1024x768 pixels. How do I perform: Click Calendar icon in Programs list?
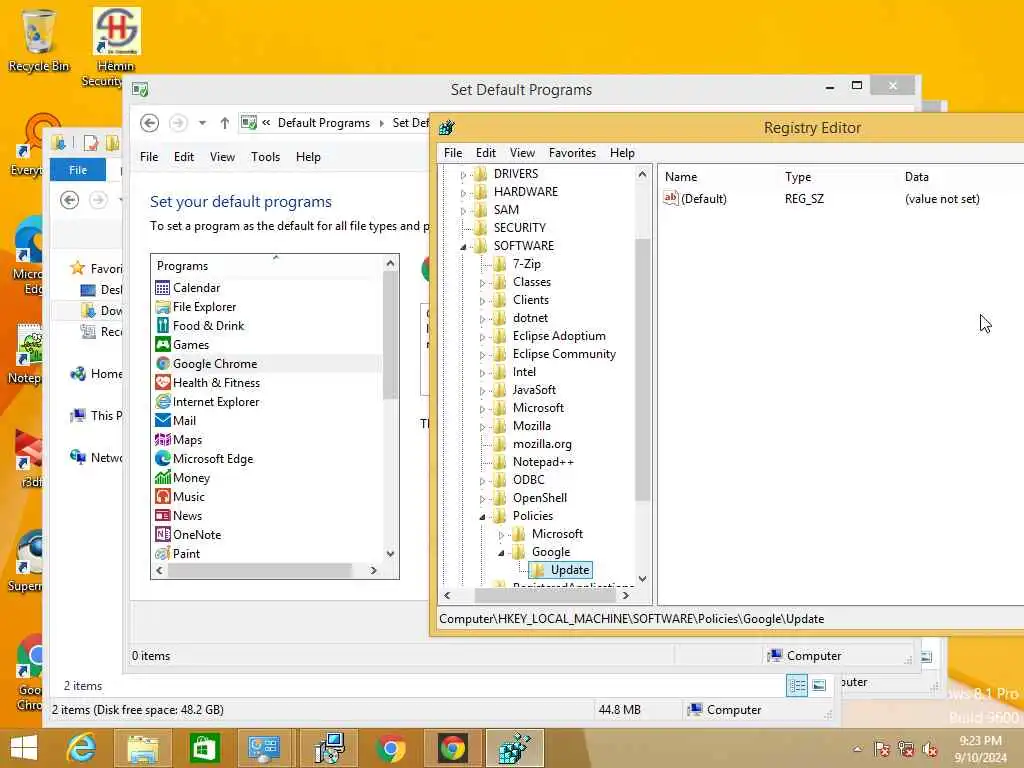tap(163, 288)
